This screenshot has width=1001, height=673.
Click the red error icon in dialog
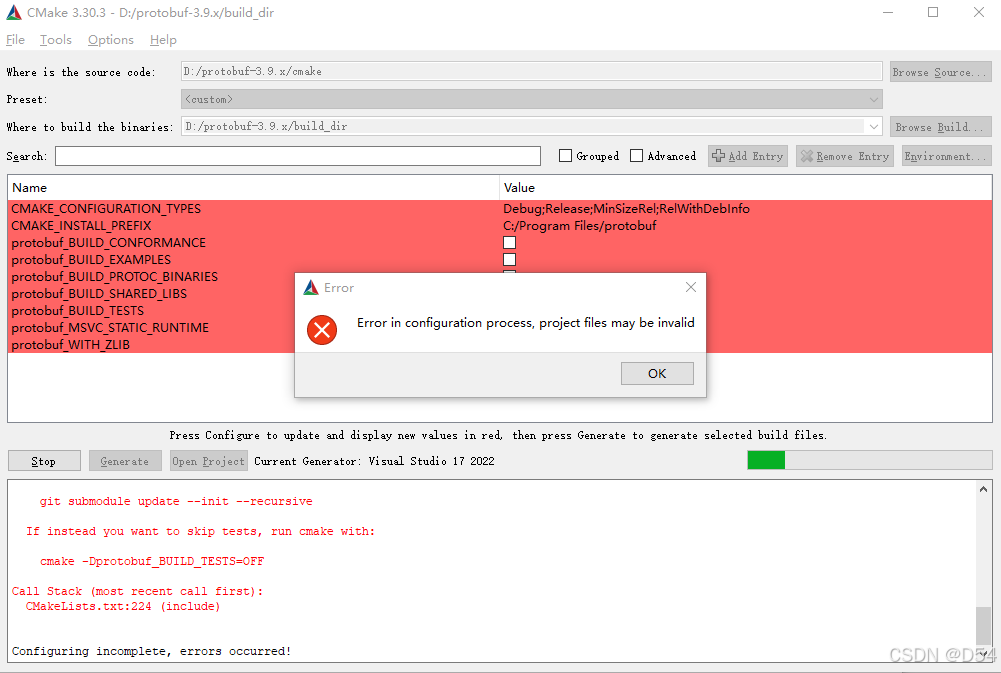click(322, 329)
